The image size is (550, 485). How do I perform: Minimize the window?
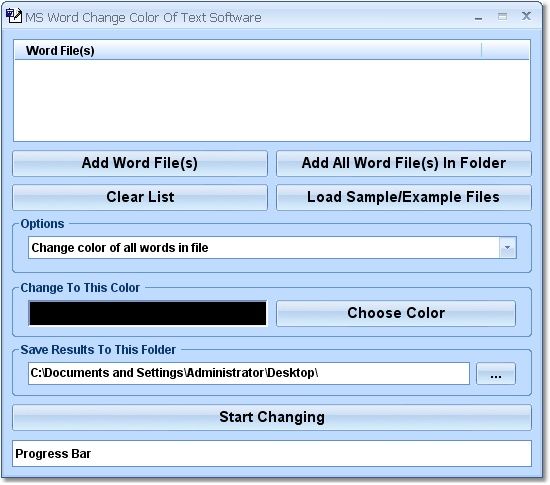point(478,17)
